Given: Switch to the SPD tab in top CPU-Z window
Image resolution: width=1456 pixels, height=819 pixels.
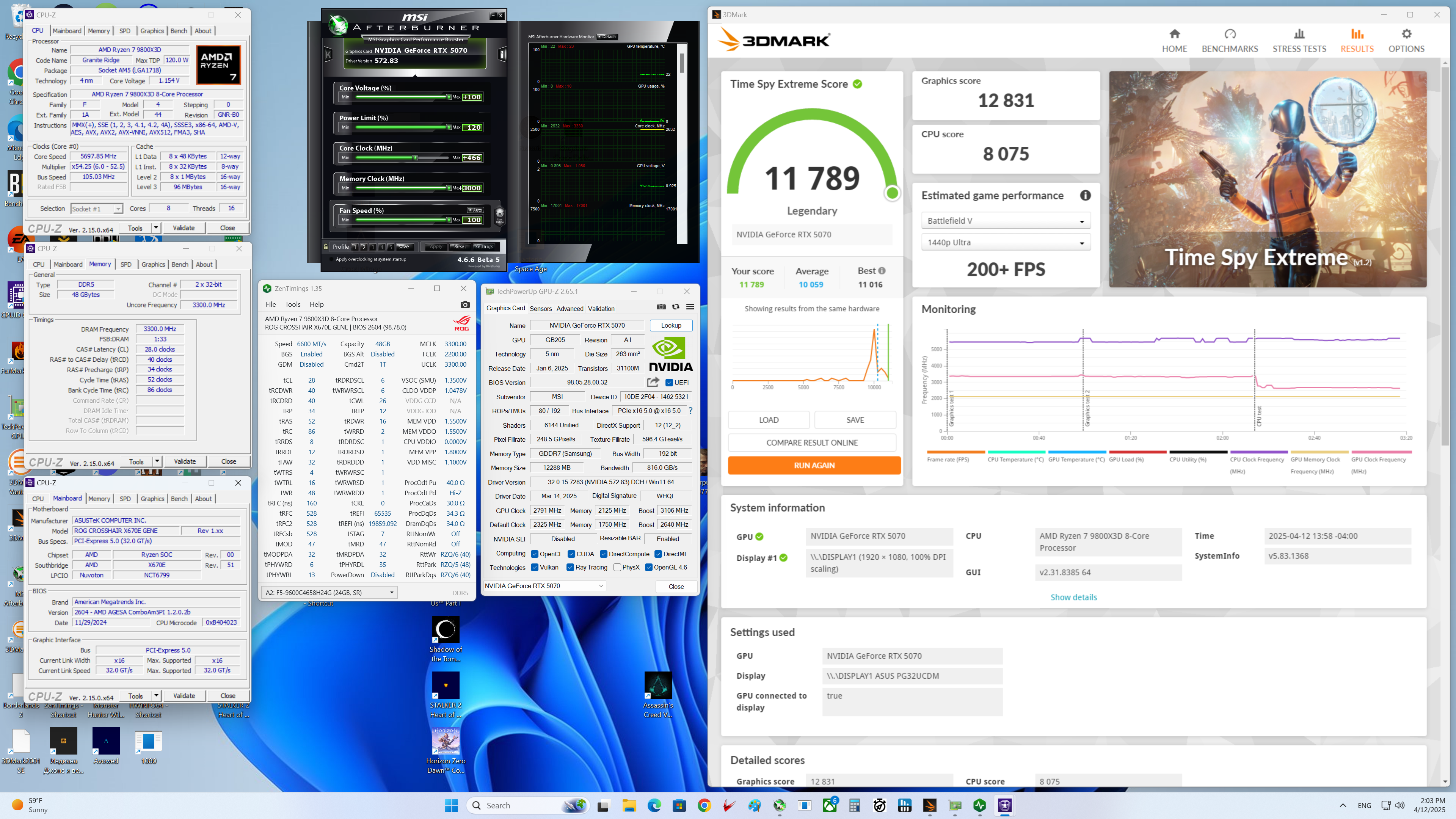Looking at the screenshot, I should 125,30.
